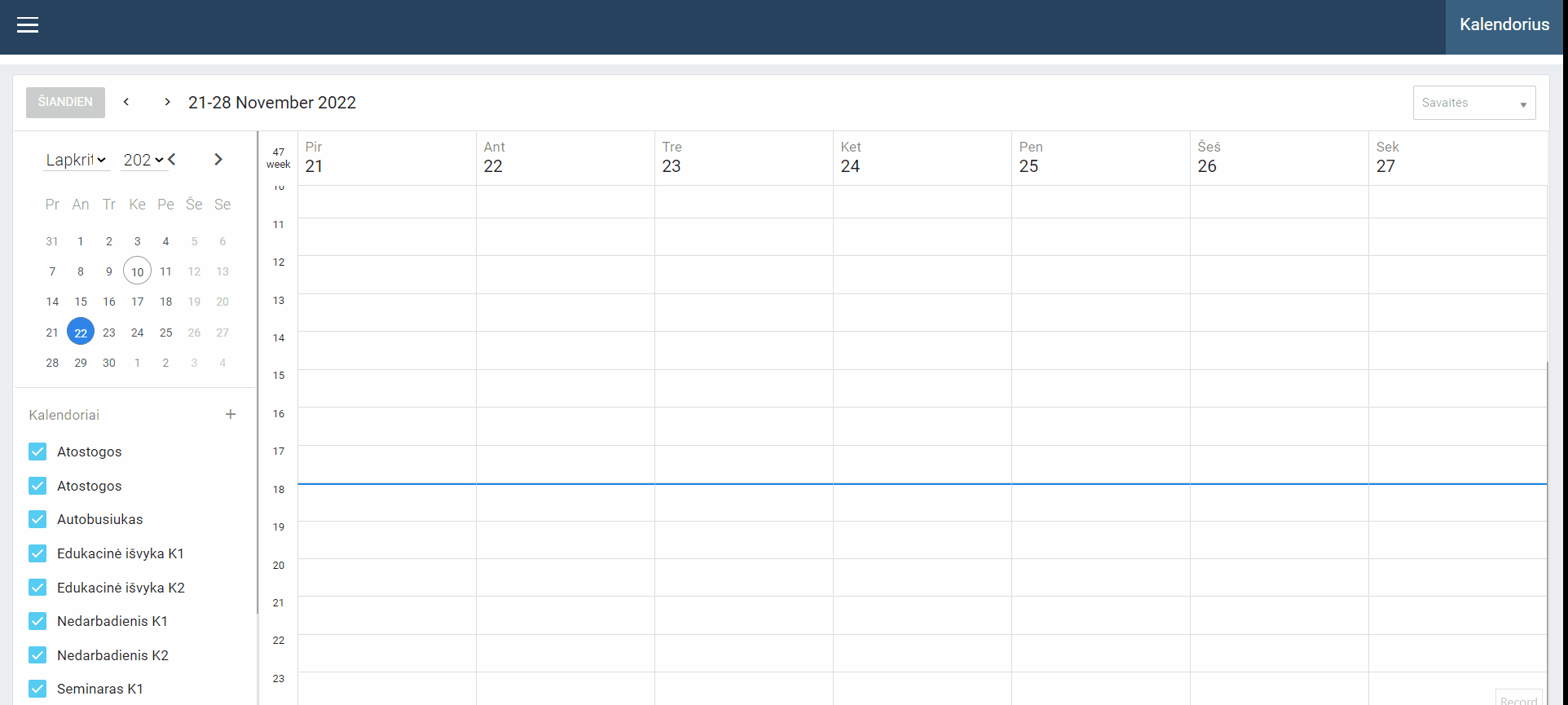
Task: Open the Kalendorius tab
Action: tap(1504, 25)
